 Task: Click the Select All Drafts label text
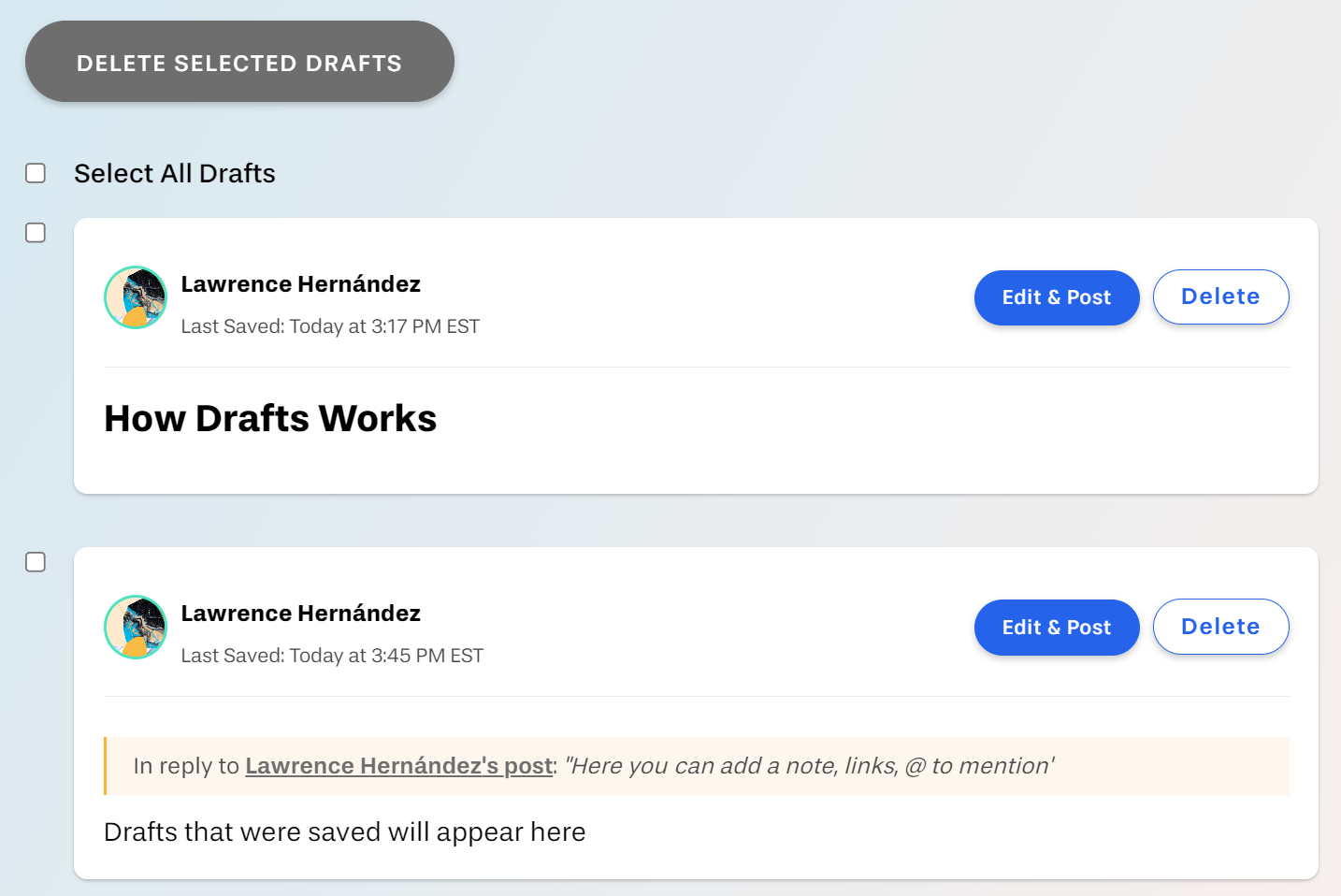click(175, 173)
